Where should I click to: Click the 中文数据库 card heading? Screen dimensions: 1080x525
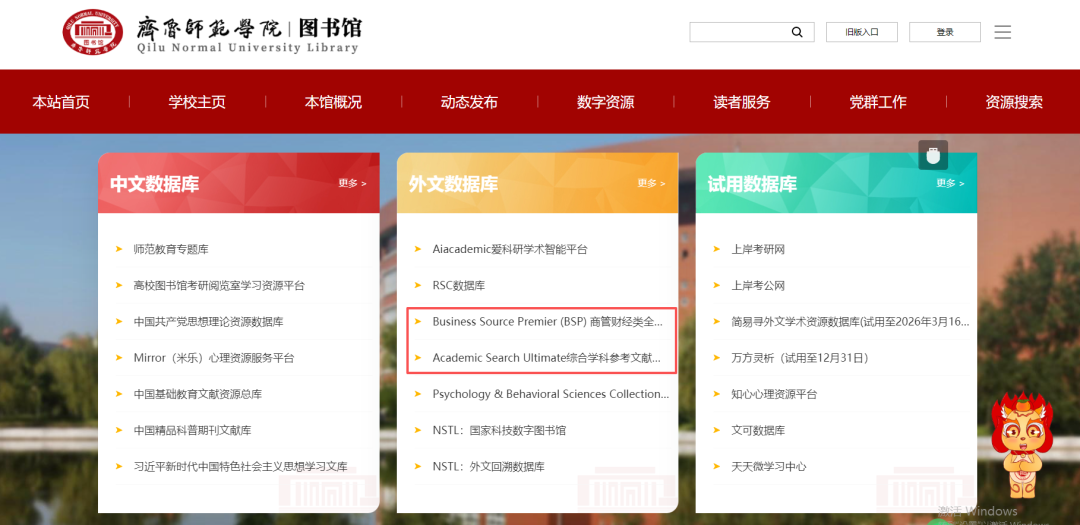coord(154,184)
